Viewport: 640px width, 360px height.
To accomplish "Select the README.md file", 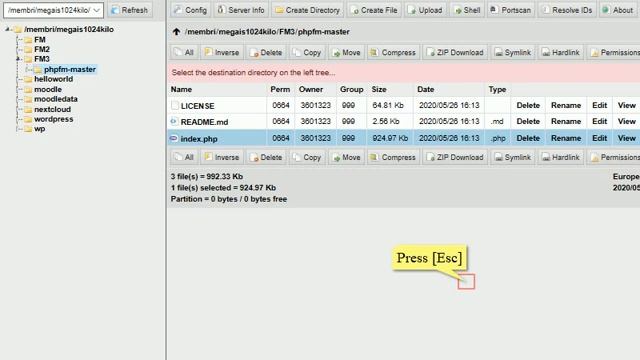I will pyautogui.click(x=204, y=122).
